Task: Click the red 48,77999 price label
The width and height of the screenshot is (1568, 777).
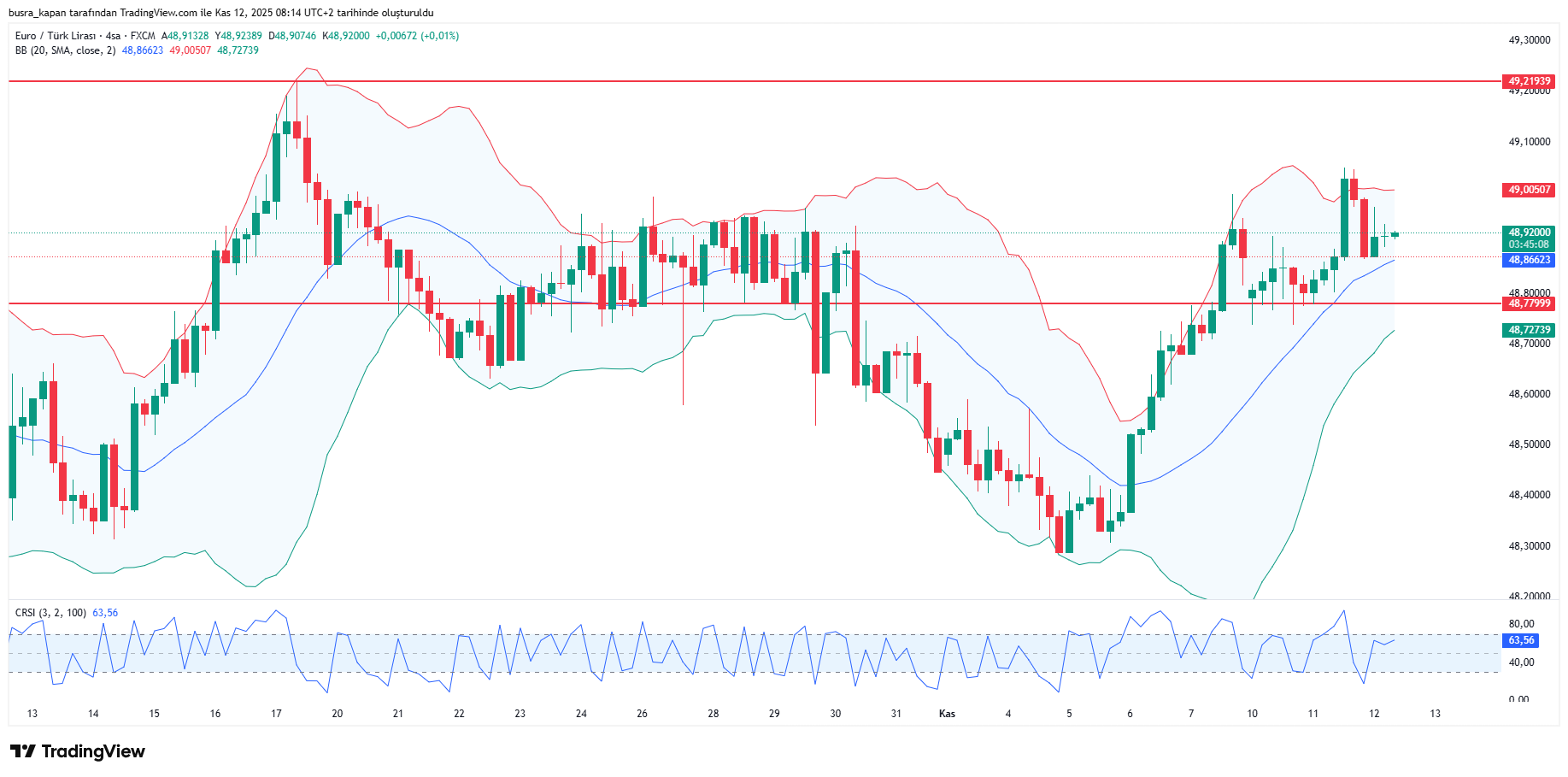Action: [x=1528, y=303]
